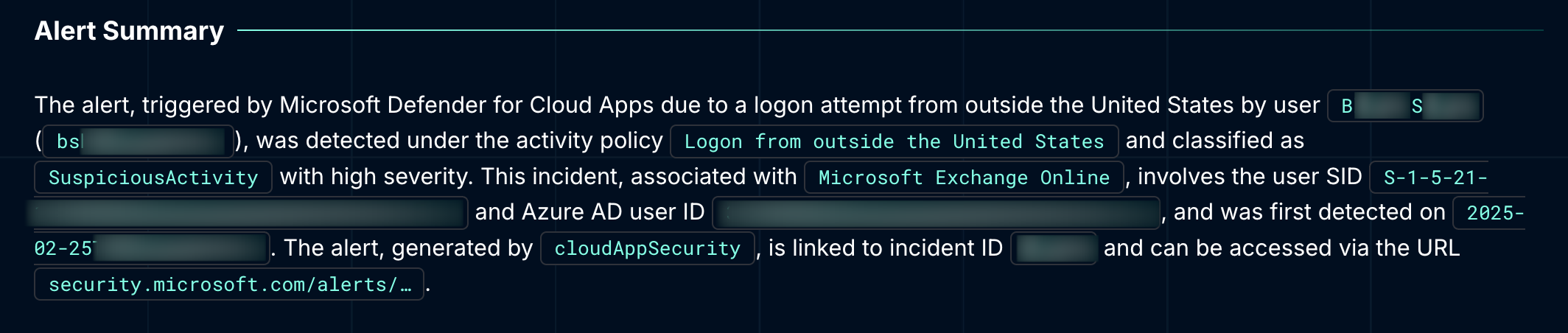Click the linked to incident ID text
1568x333 pixels.
pos(897,248)
